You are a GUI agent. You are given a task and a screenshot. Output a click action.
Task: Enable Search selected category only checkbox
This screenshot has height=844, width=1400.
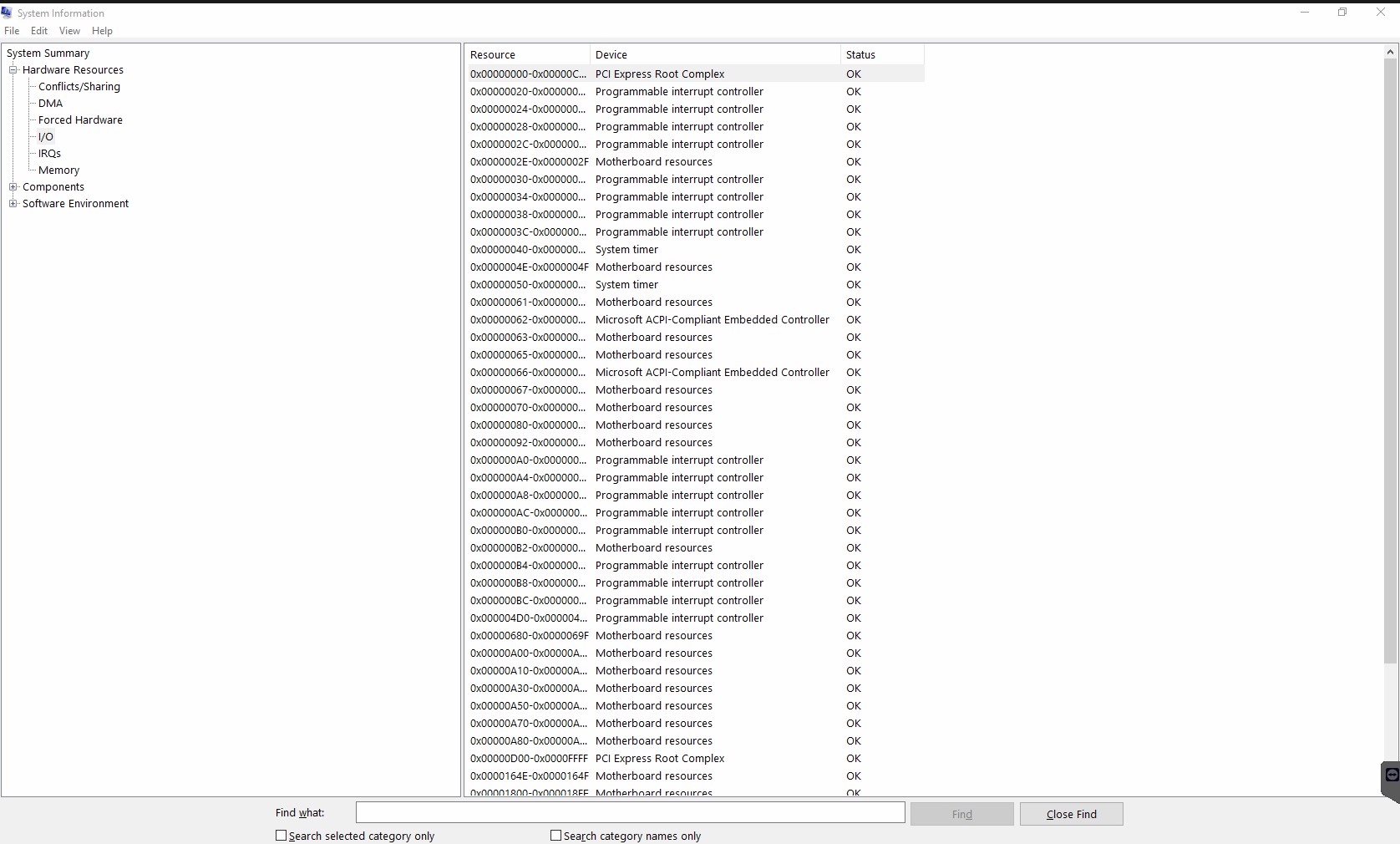point(281,836)
